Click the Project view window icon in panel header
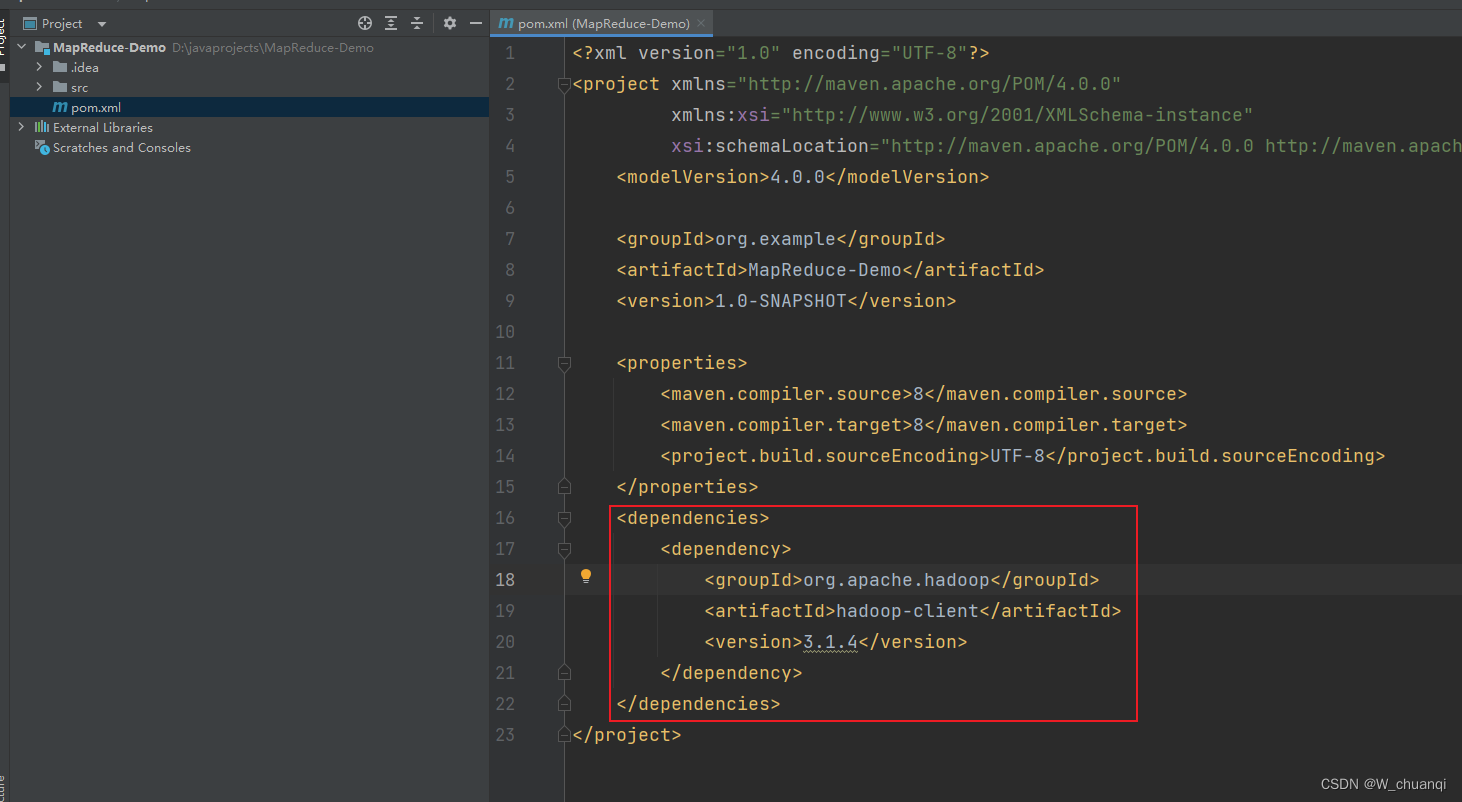The height and width of the screenshot is (802, 1462). [30, 23]
